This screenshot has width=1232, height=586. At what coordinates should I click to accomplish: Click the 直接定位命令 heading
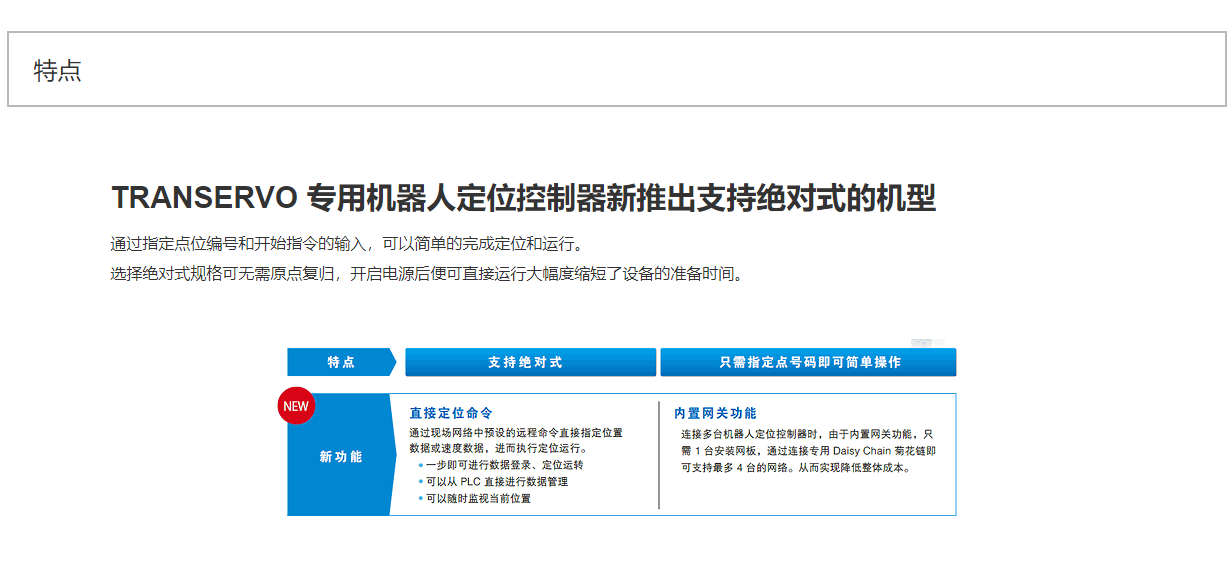451,413
